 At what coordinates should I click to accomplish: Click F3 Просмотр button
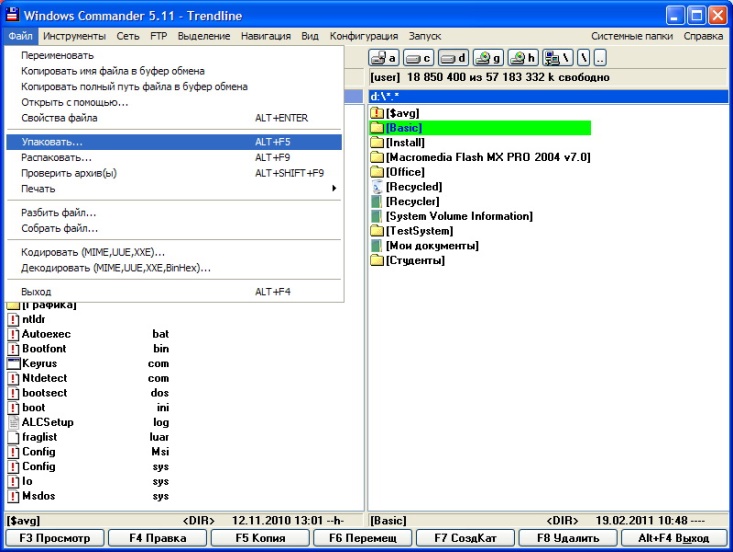coord(55,538)
